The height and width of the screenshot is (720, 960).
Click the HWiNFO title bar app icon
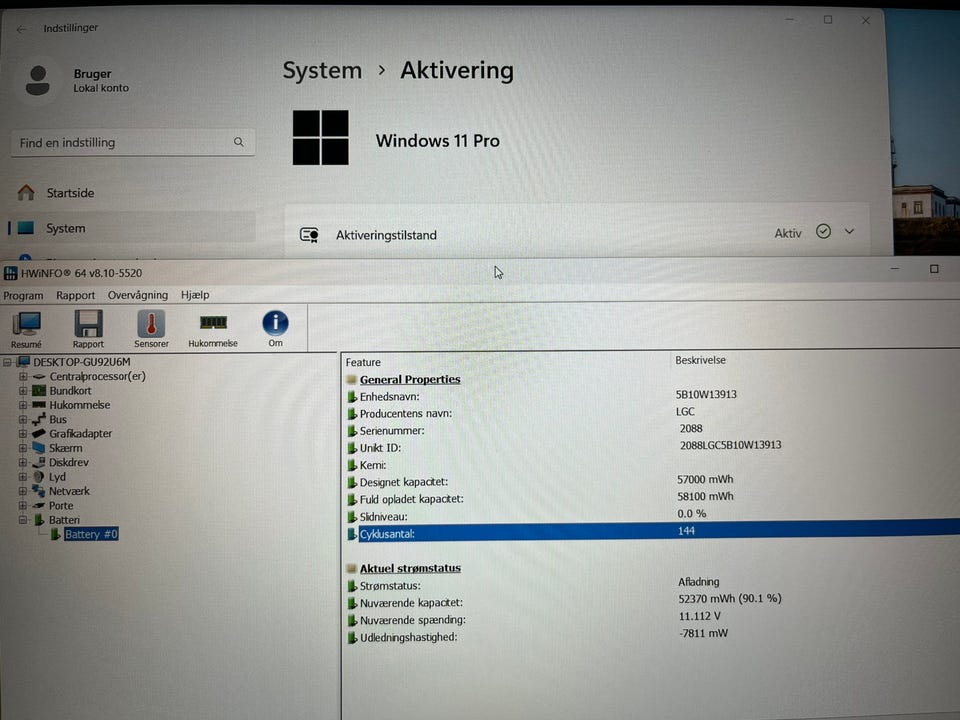coord(10,273)
